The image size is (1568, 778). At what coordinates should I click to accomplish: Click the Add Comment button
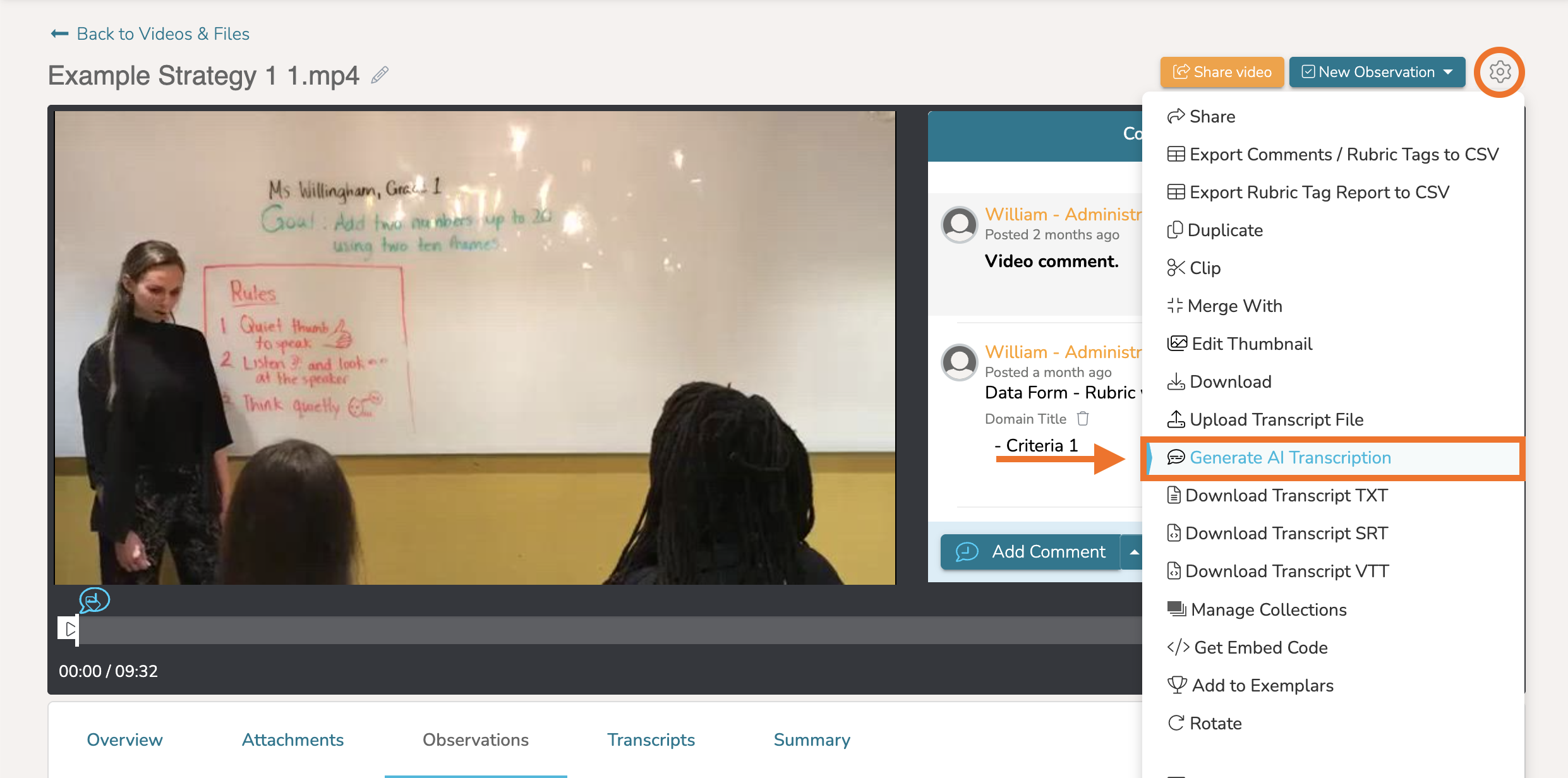coord(1031,552)
